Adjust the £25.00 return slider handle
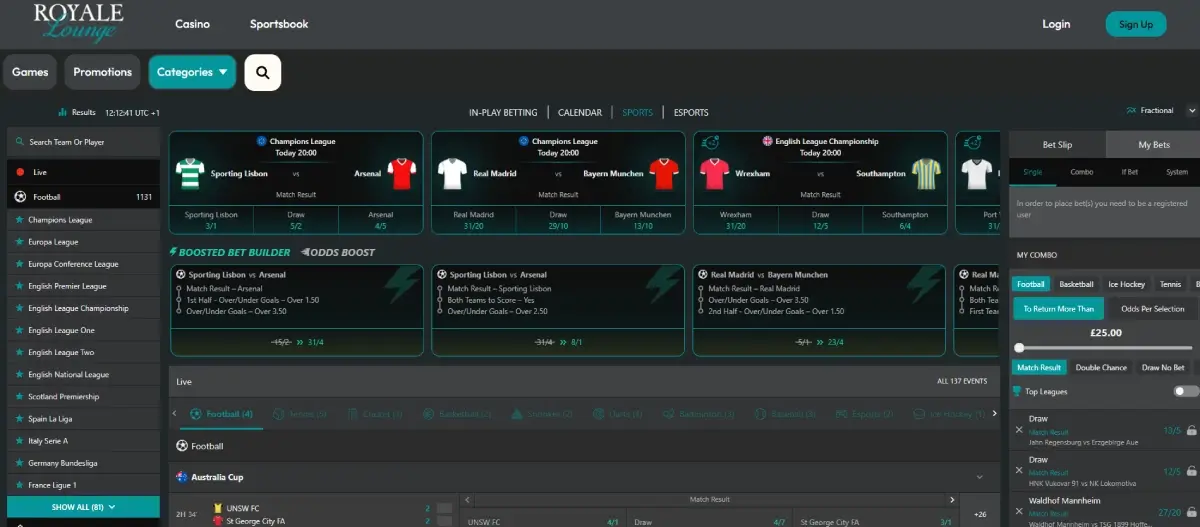Viewport: 1200px width, 527px height. 1019,347
